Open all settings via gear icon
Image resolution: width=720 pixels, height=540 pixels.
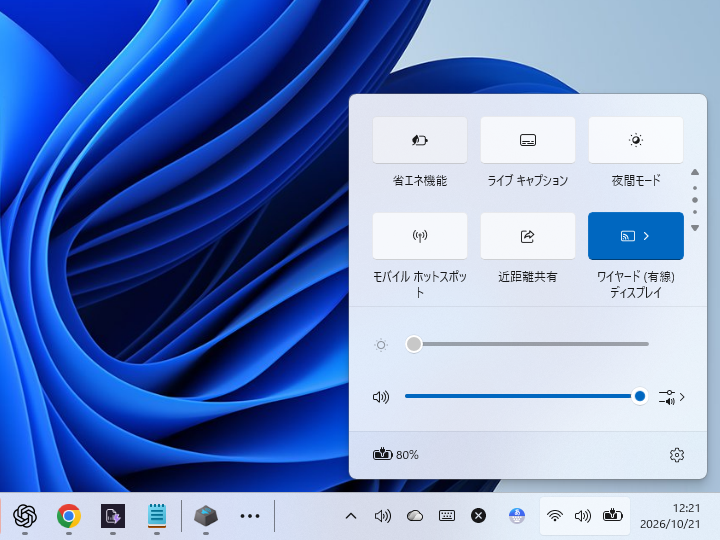[677, 455]
